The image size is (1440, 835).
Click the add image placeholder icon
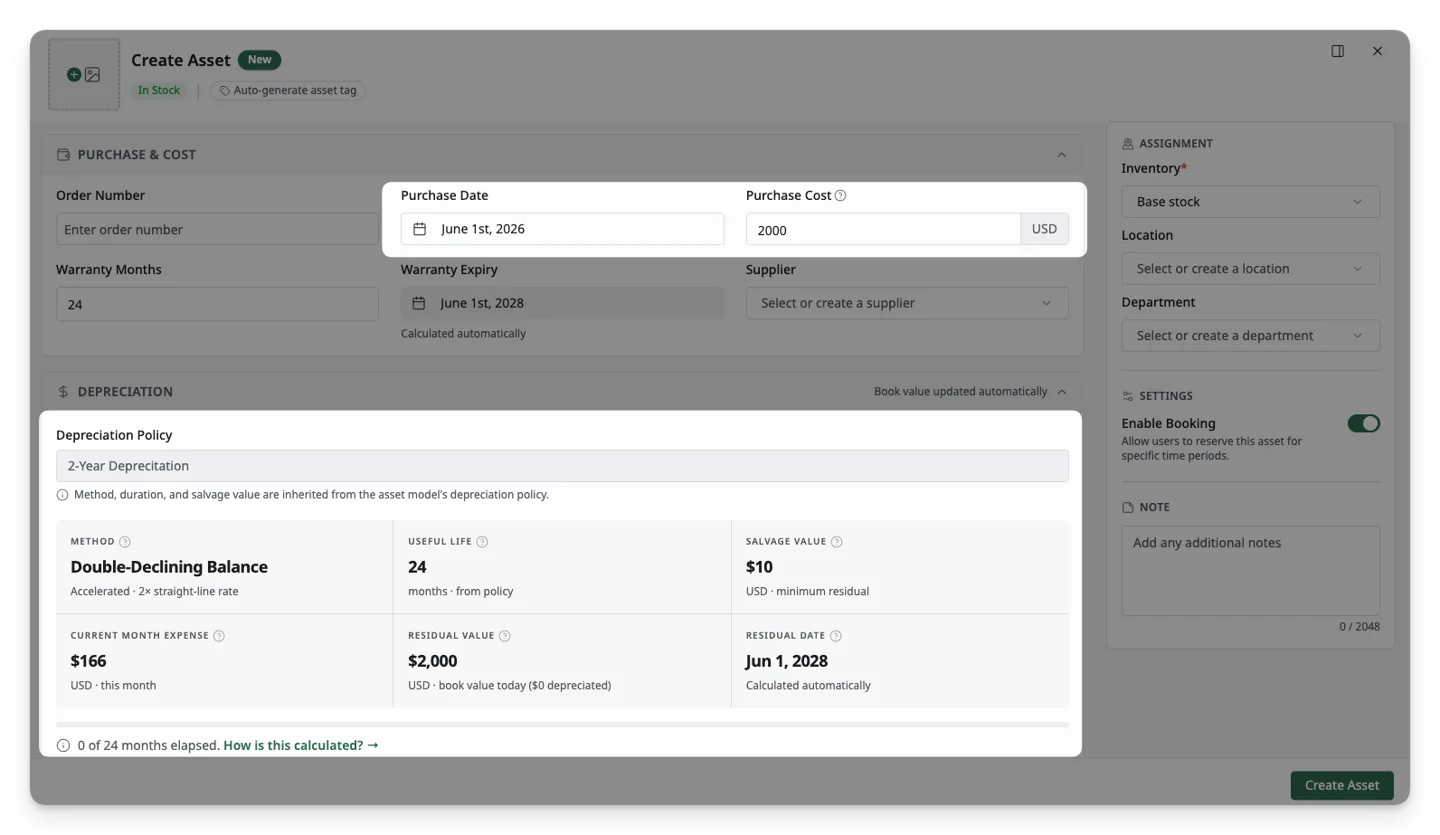[x=84, y=74]
